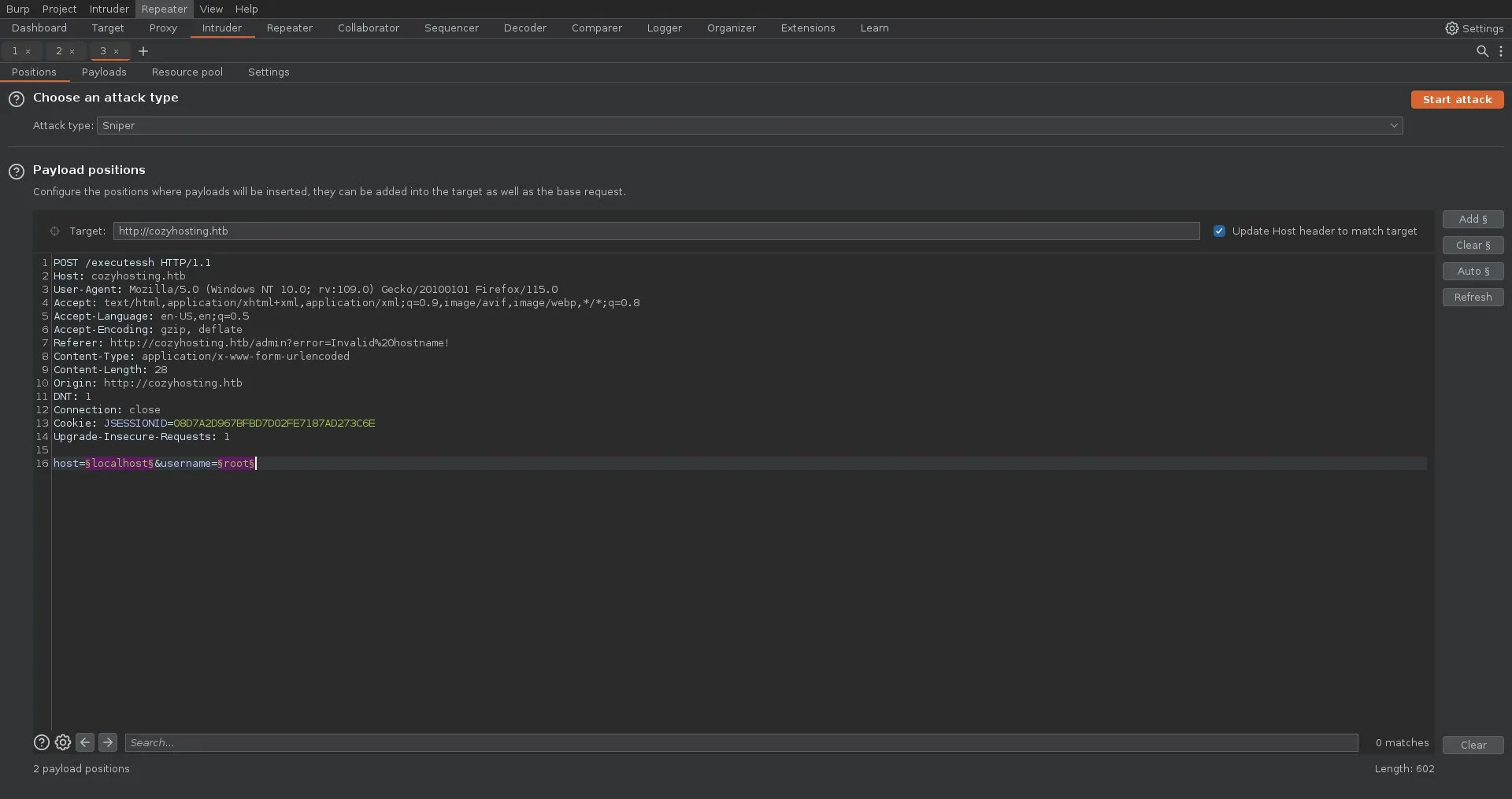Go to next search match arrow
Image resolution: width=1512 pixels, height=799 pixels.
108,742
